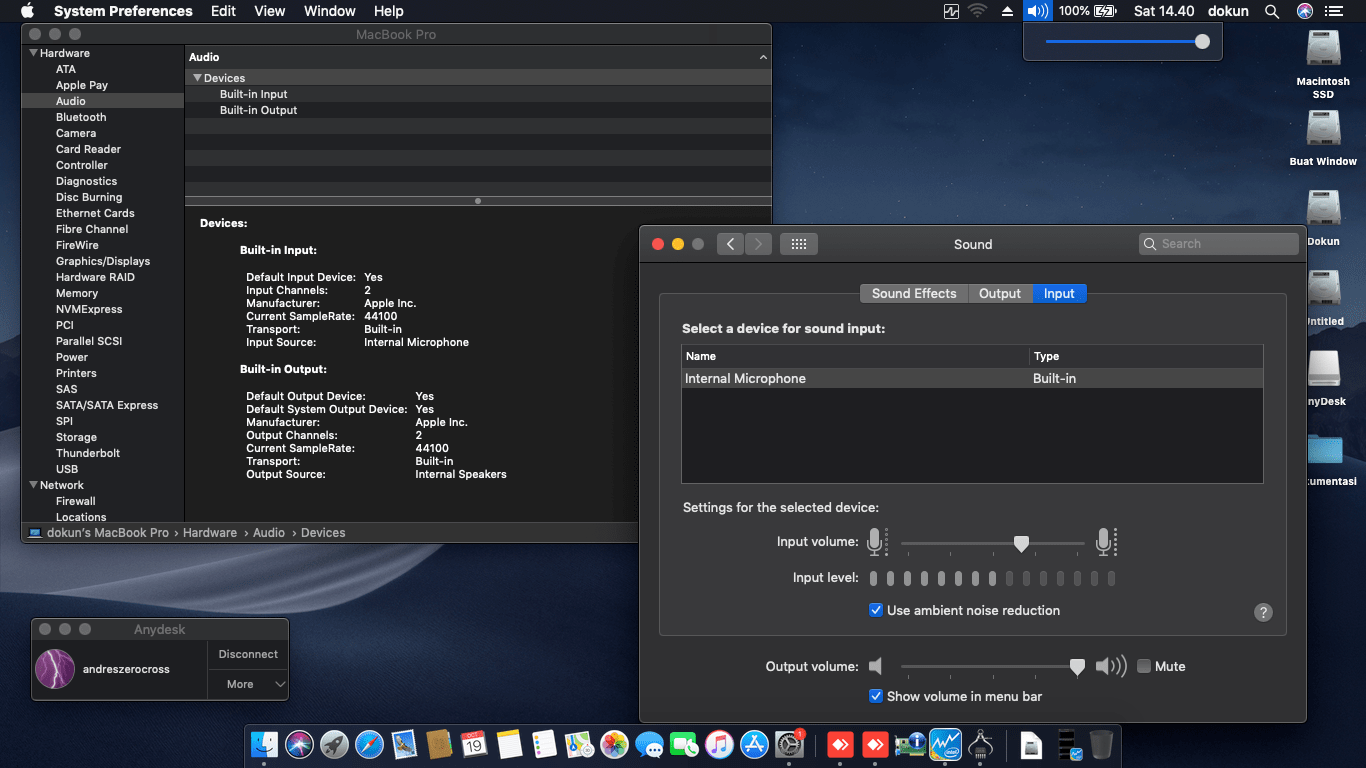Disconnect the Anydesk session
Screen dimensions: 1366x768
point(248,654)
